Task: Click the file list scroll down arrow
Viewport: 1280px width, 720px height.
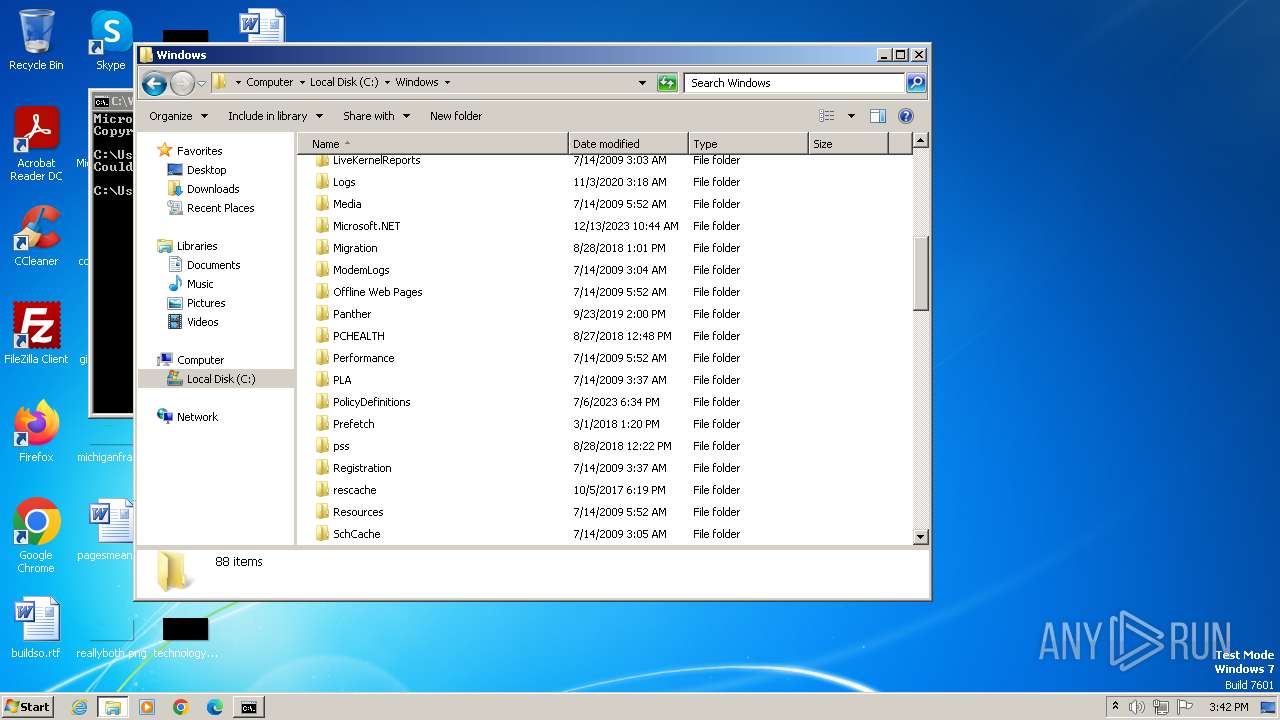Action: (x=921, y=537)
